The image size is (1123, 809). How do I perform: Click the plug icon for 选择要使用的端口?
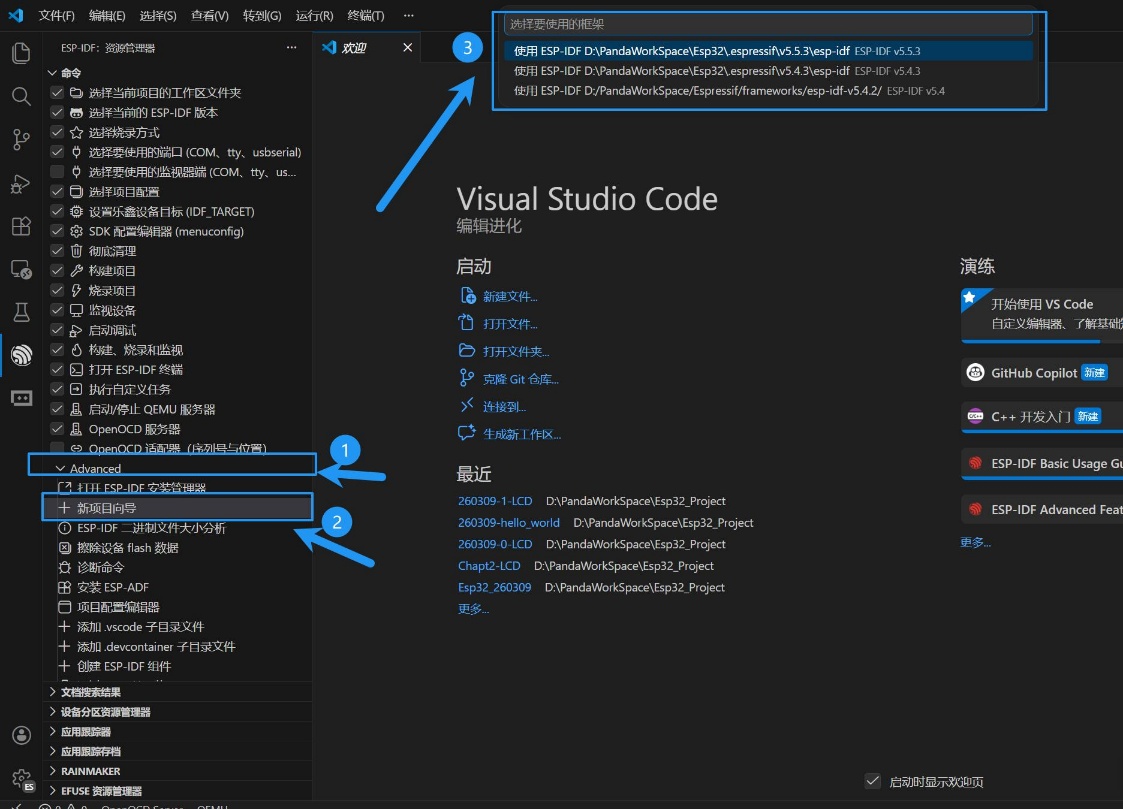pyautogui.click(x=77, y=152)
